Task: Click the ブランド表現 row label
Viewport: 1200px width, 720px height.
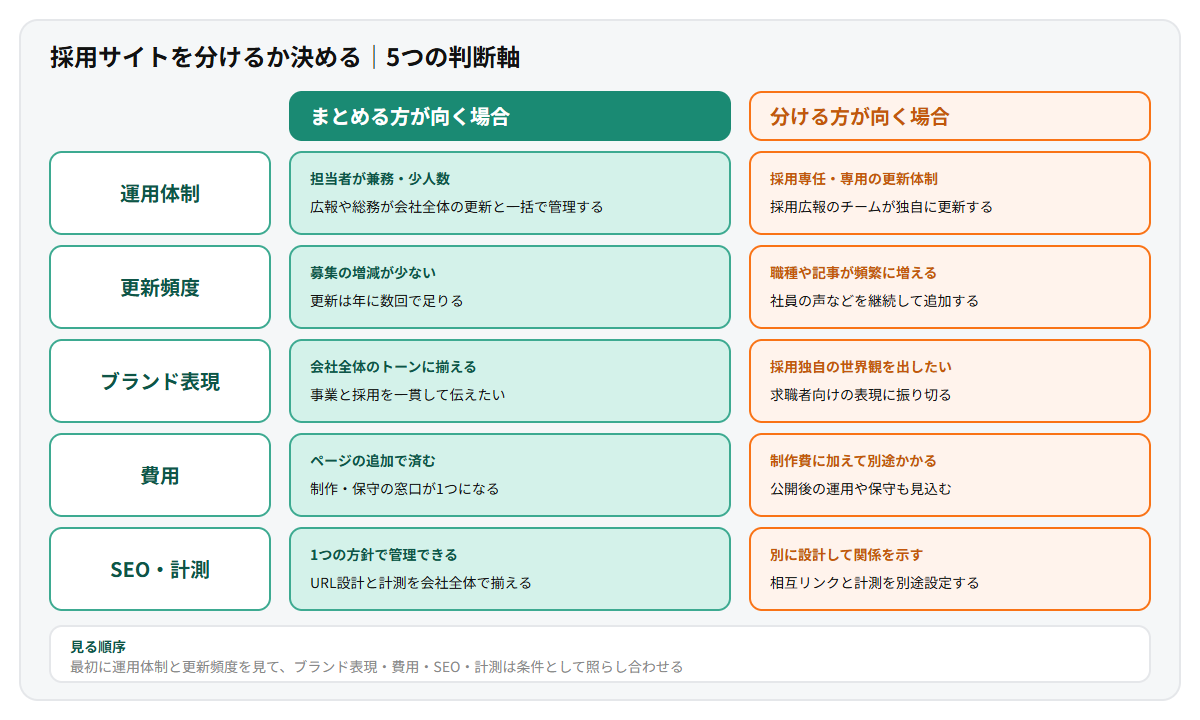Action: click(x=160, y=381)
